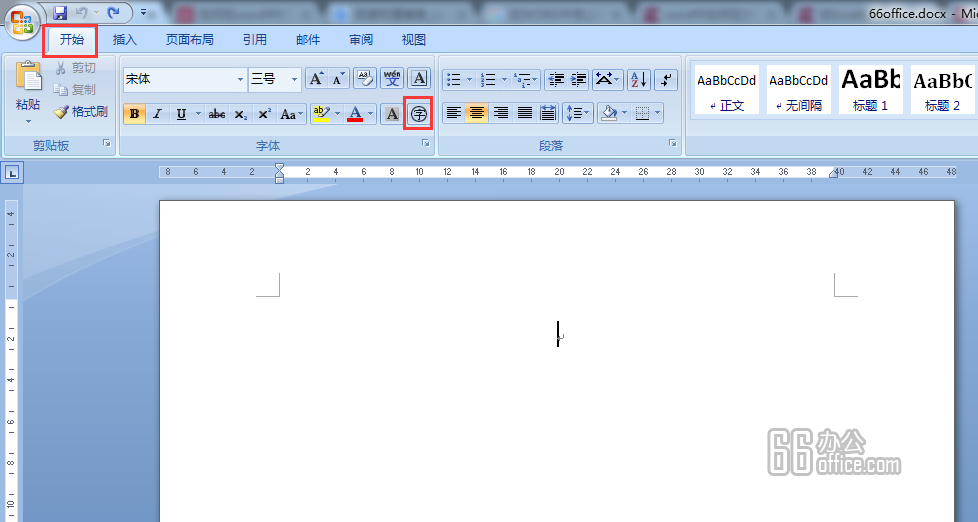This screenshot has height=522, width=978.
Task: Apply yellow text highlight color
Action: pyautogui.click(x=322, y=114)
